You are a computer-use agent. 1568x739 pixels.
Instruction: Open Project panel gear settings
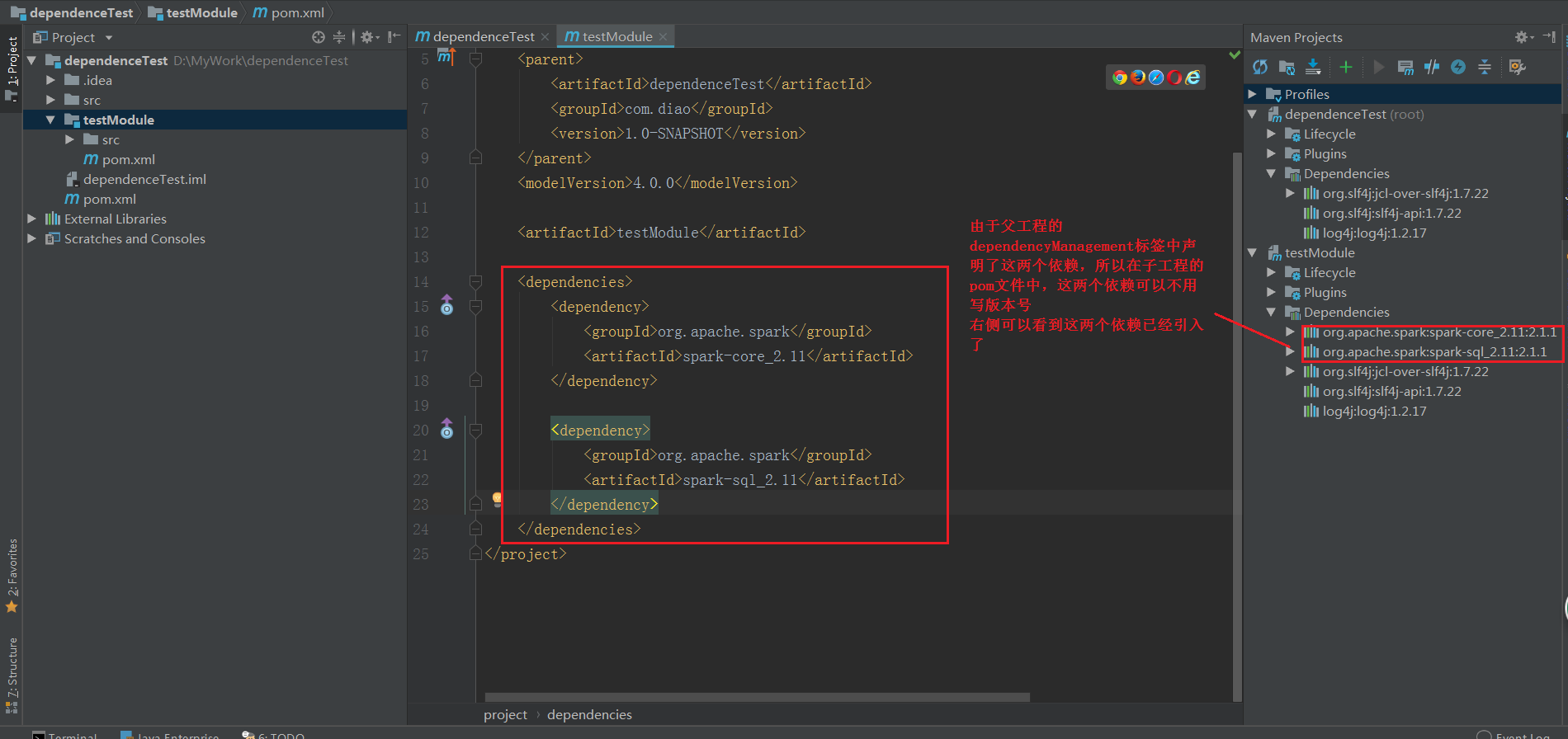pyautogui.click(x=369, y=37)
